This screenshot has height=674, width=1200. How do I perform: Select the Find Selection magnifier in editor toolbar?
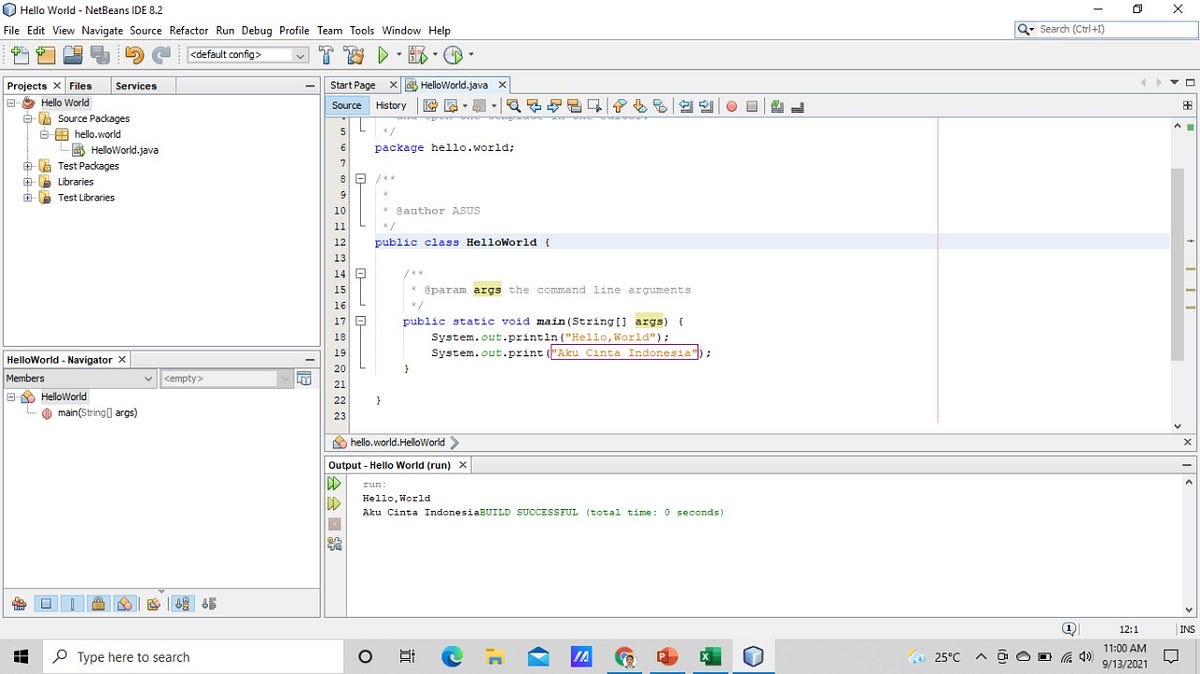514,106
